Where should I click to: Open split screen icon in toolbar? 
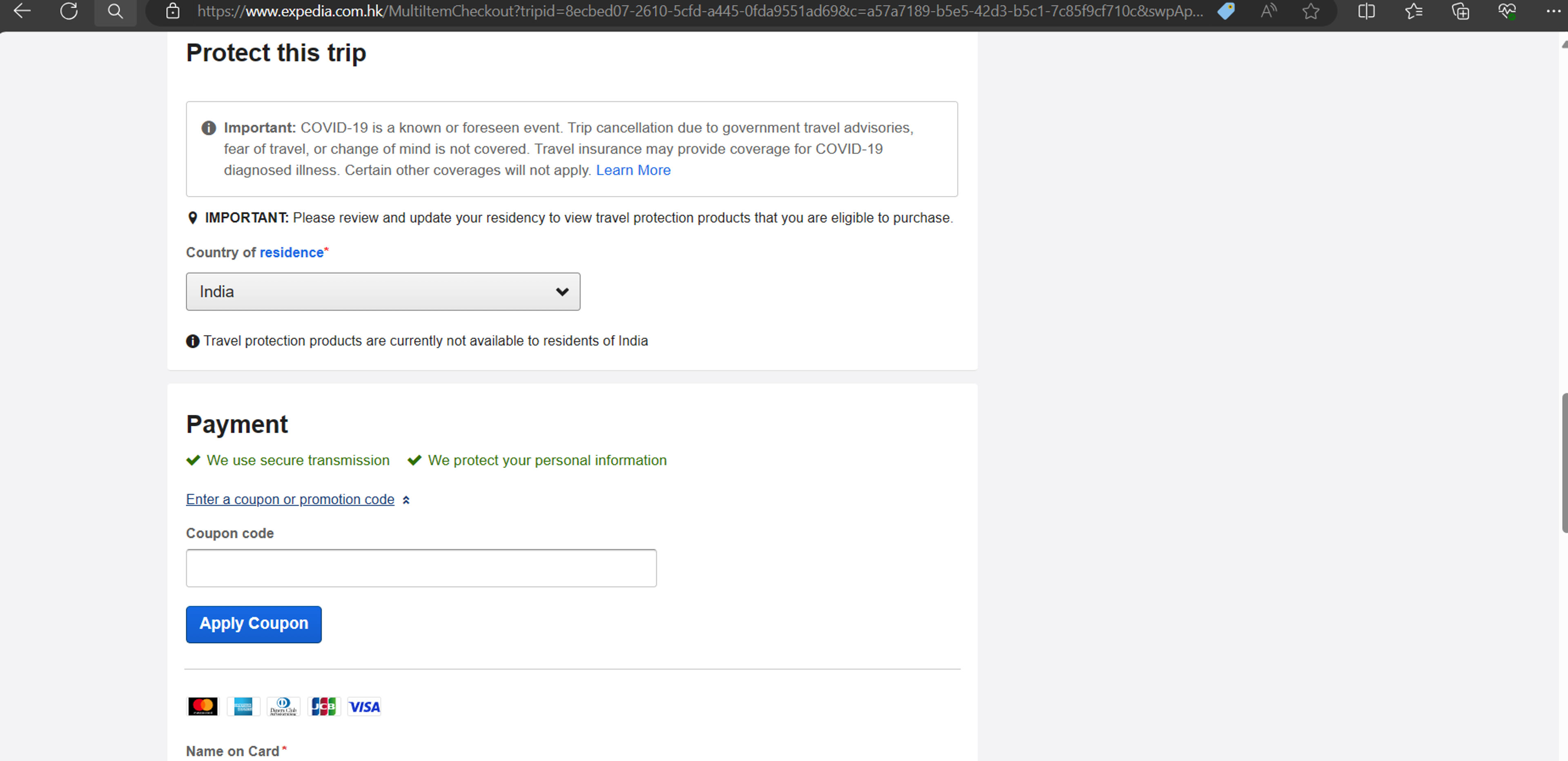click(x=1367, y=11)
